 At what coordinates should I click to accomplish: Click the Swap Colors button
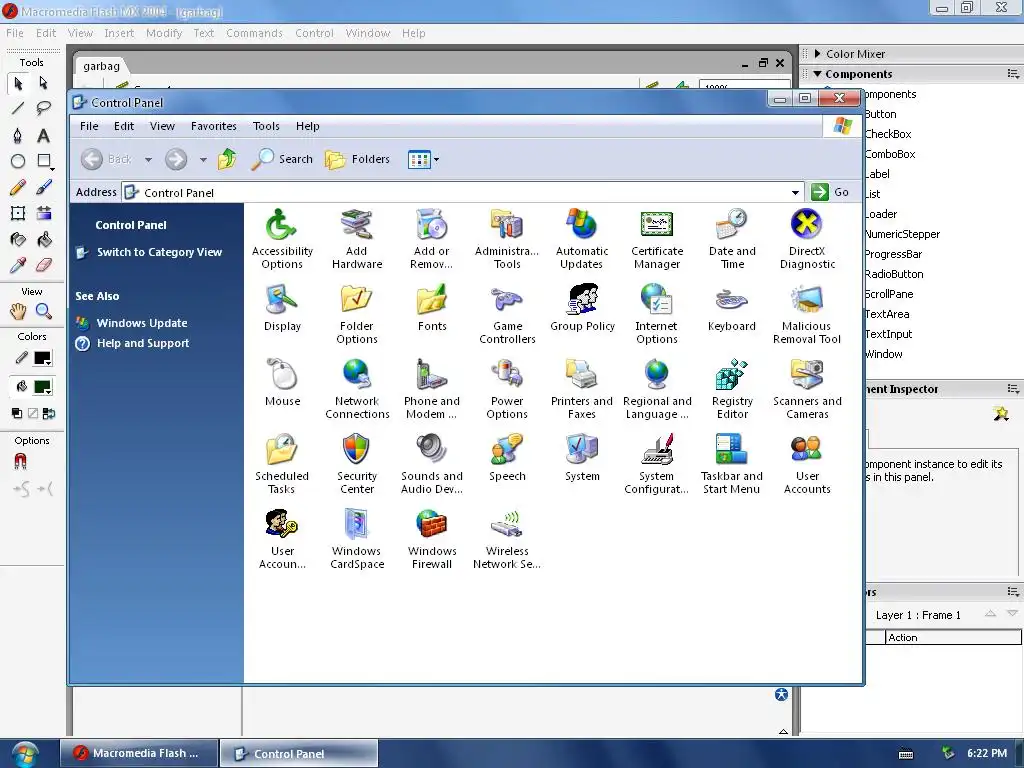coord(49,413)
